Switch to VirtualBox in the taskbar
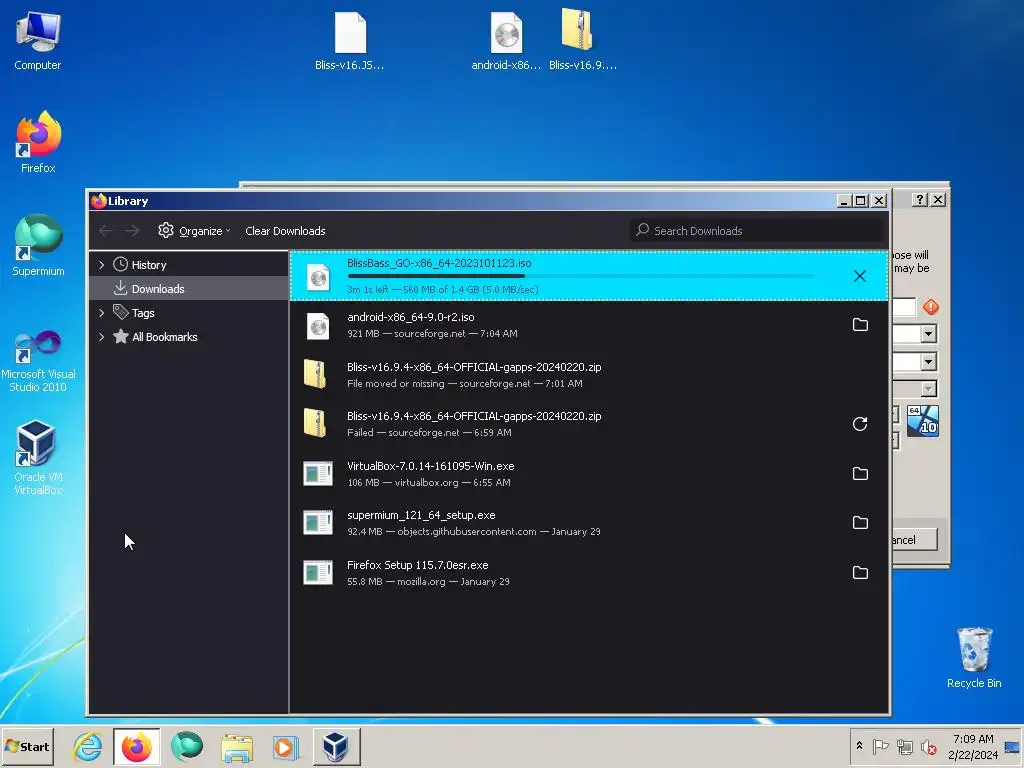This screenshot has height=768, width=1024. pos(336,747)
